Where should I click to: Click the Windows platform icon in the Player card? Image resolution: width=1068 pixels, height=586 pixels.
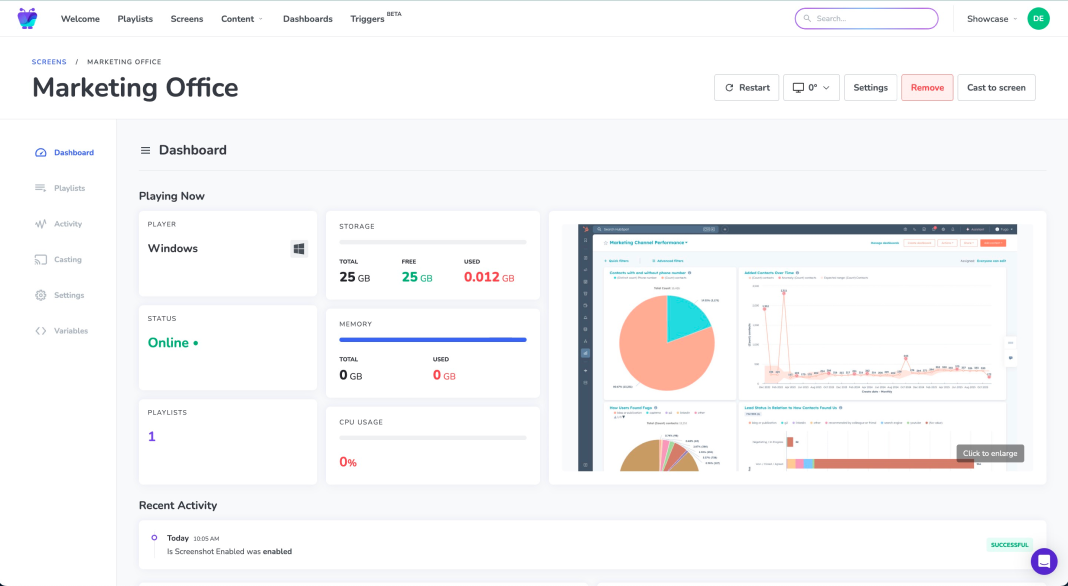pos(298,248)
